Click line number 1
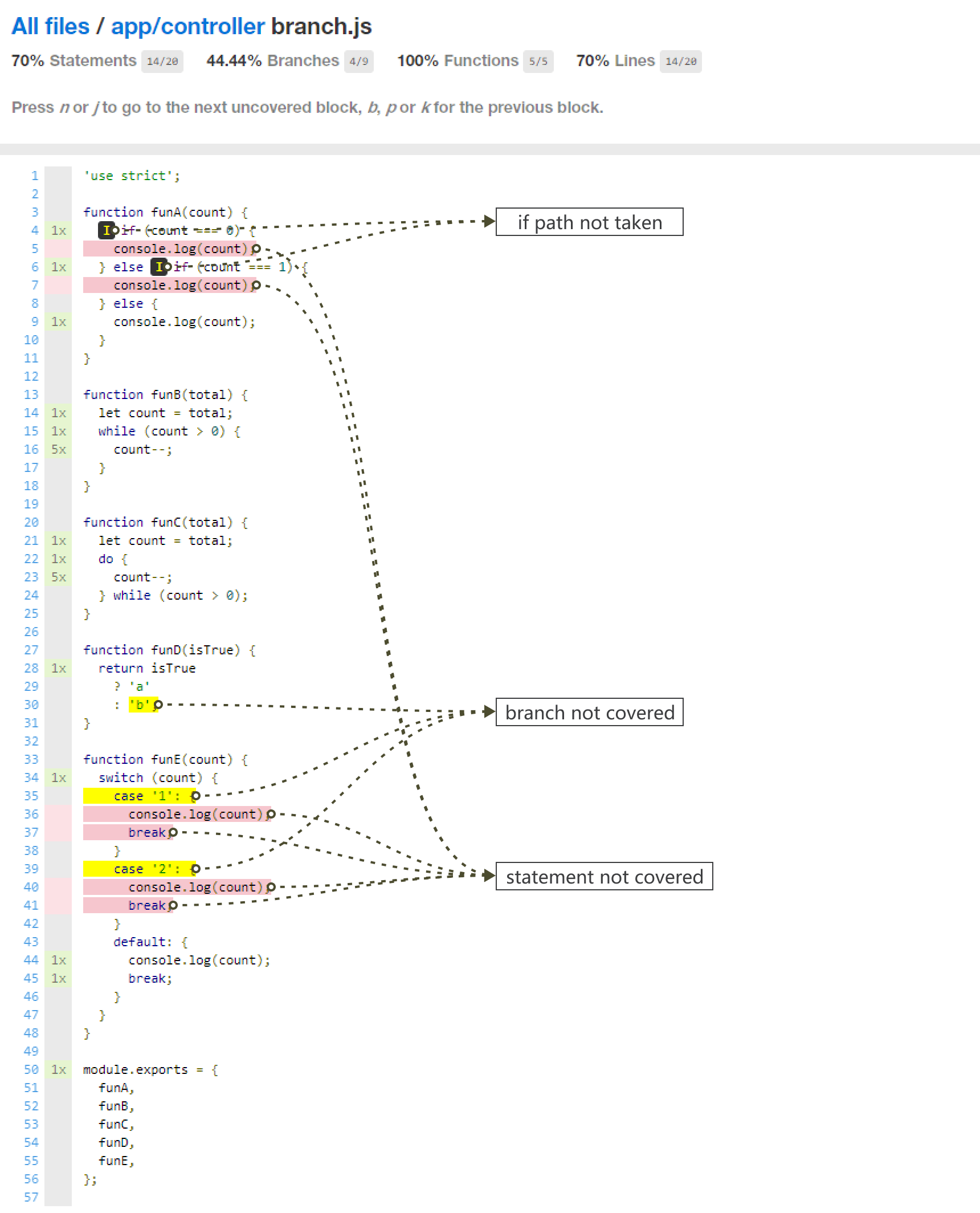The height and width of the screenshot is (1213, 980). pos(35,176)
